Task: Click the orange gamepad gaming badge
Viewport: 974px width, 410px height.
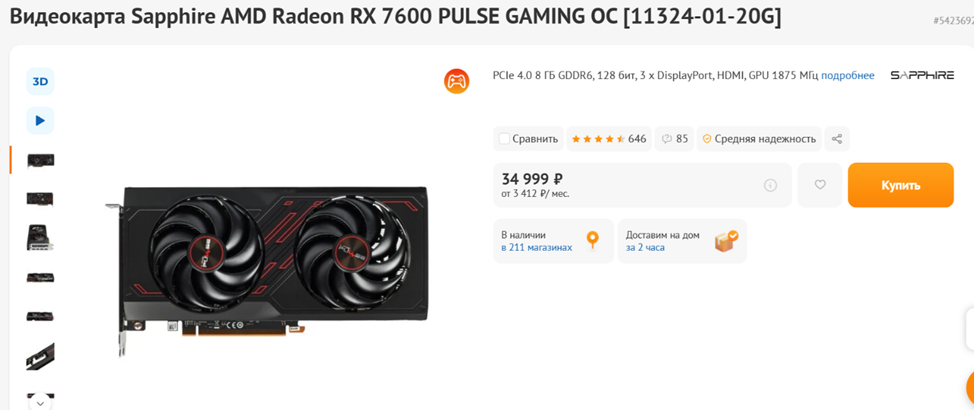Action: (457, 81)
